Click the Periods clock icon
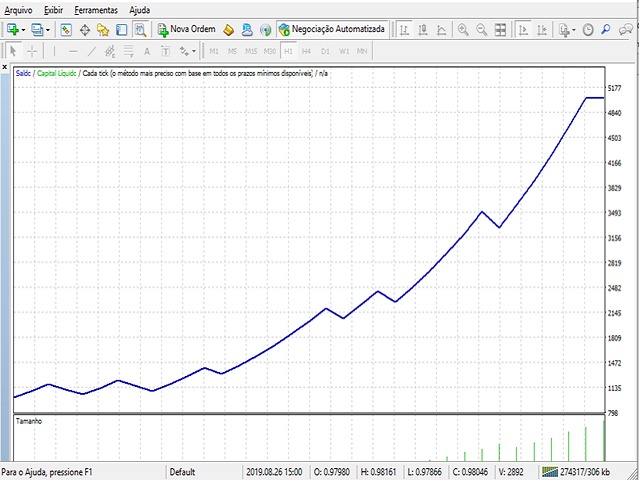 point(588,30)
